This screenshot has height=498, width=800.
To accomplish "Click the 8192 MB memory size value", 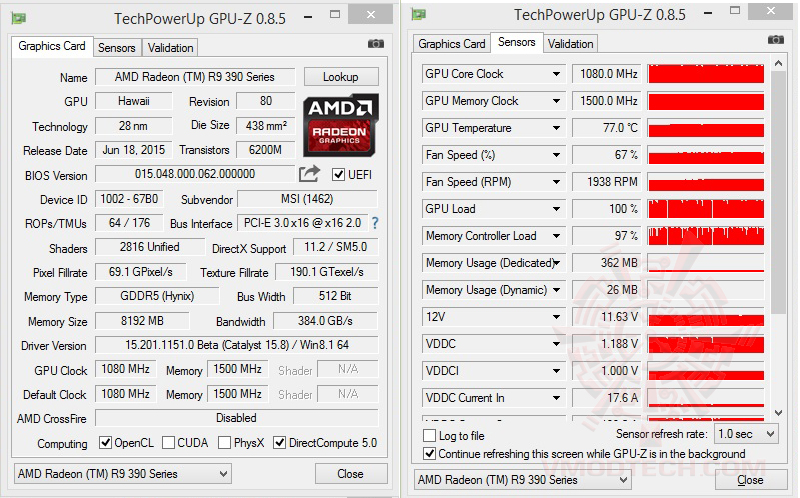I will point(142,321).
